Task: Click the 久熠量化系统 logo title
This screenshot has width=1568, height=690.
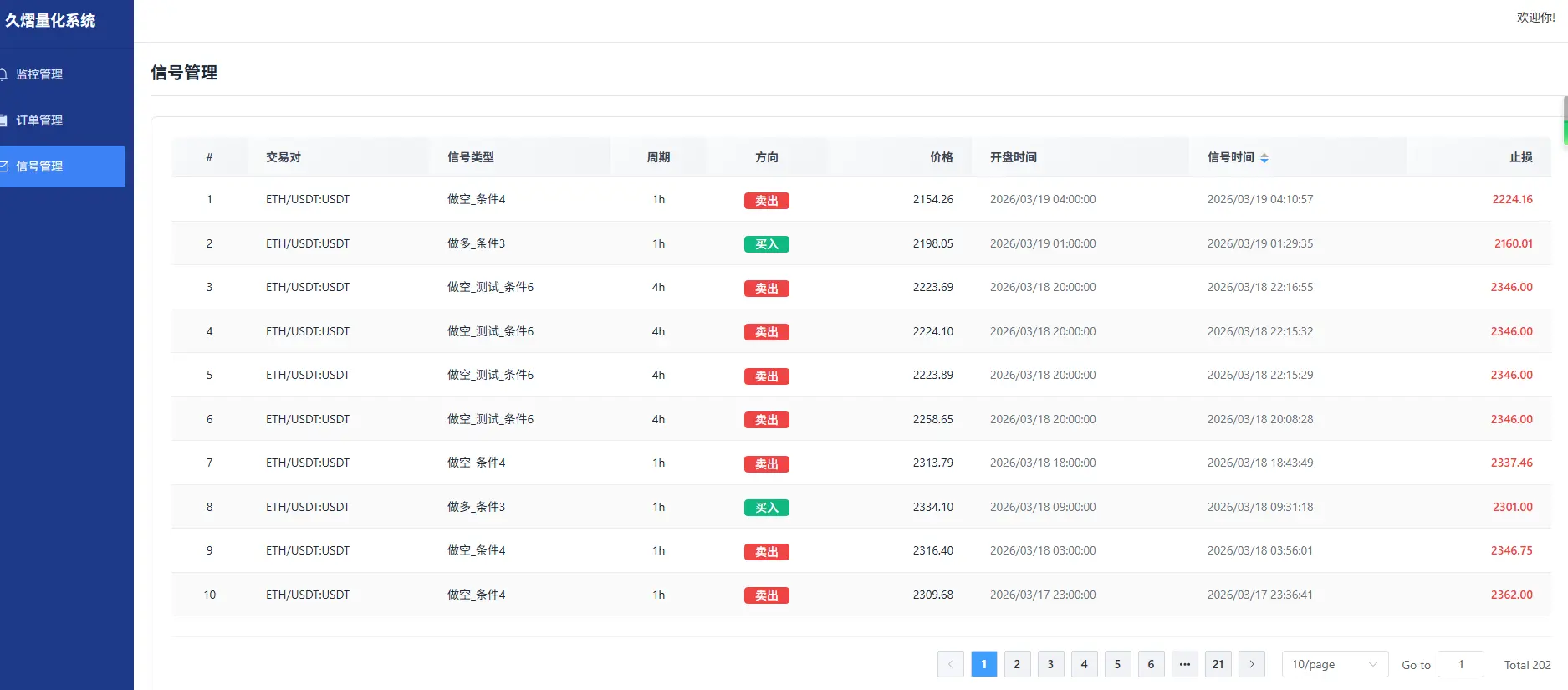Action: 50,21
